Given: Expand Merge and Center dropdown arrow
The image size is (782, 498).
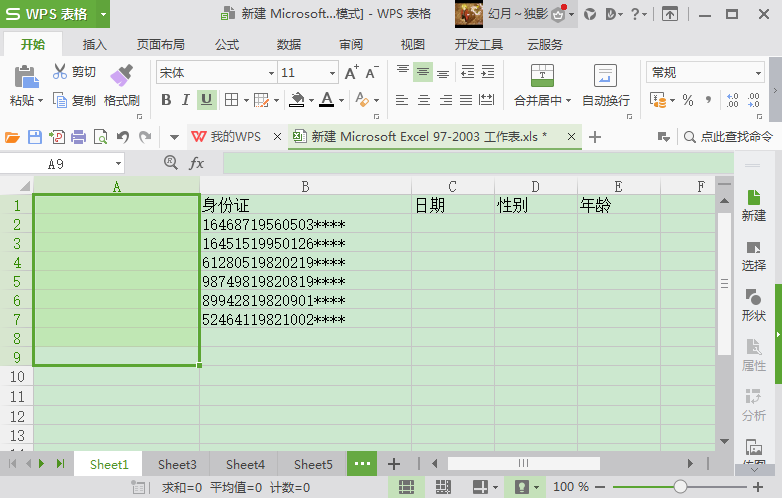Looking at the screenshot, I should (568, 101).
